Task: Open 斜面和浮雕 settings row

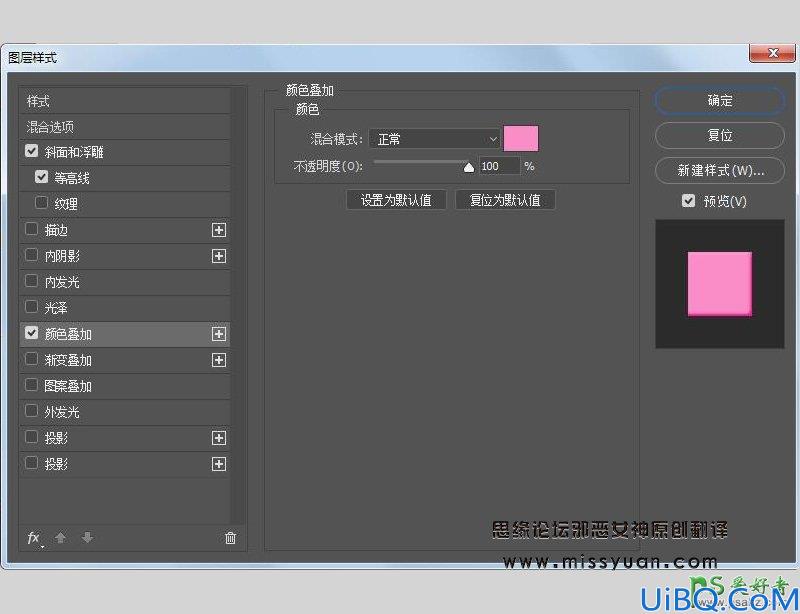Action: (125, 152)
